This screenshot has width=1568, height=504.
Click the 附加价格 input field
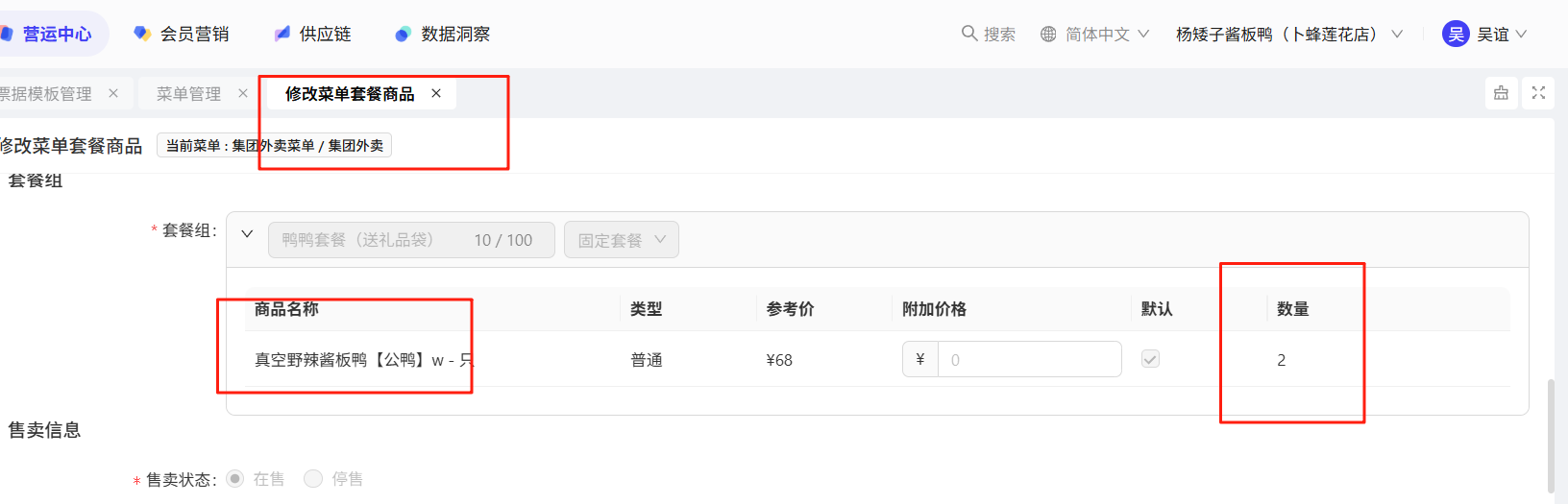click(x=1028, y=359)
